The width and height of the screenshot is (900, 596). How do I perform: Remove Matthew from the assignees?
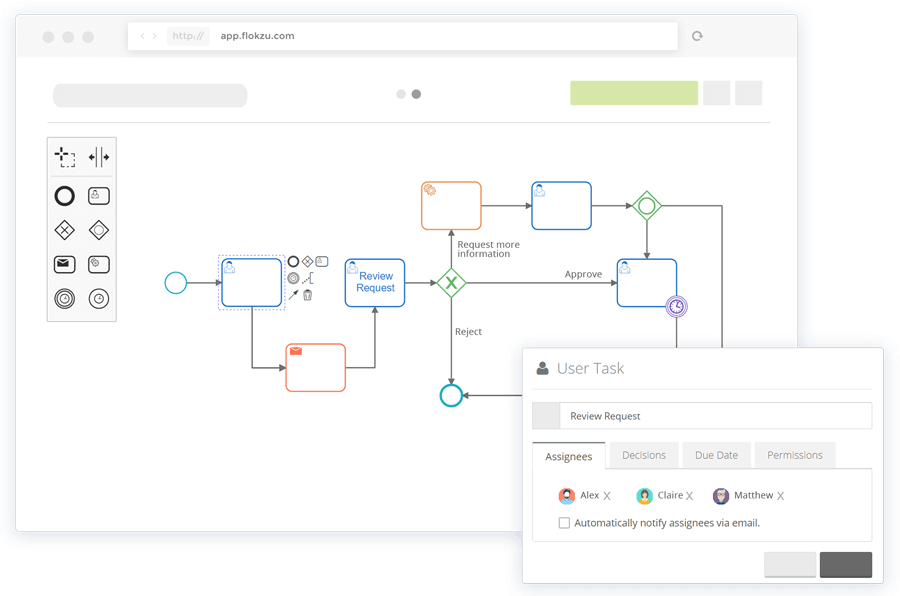(x=779, y=495)
